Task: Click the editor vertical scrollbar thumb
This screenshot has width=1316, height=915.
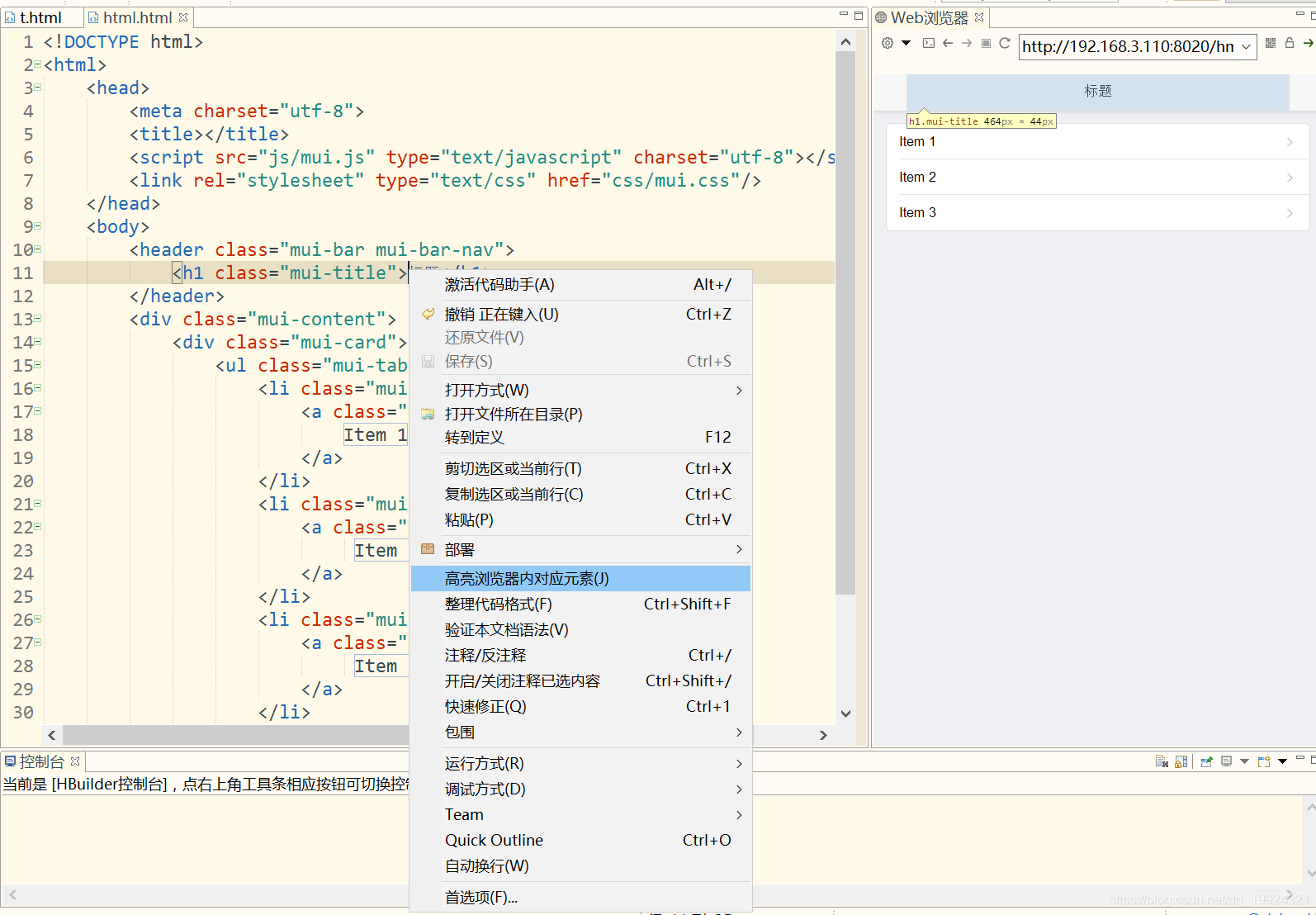Action: 845,323
